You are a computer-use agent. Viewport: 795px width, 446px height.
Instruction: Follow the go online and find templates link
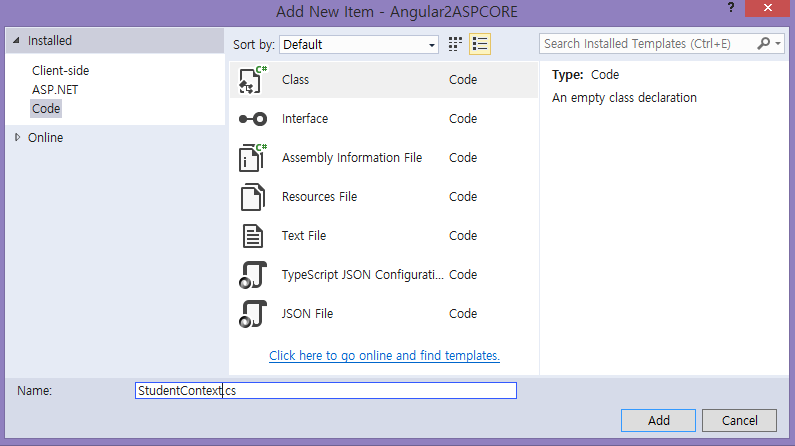tap(384, 356)
